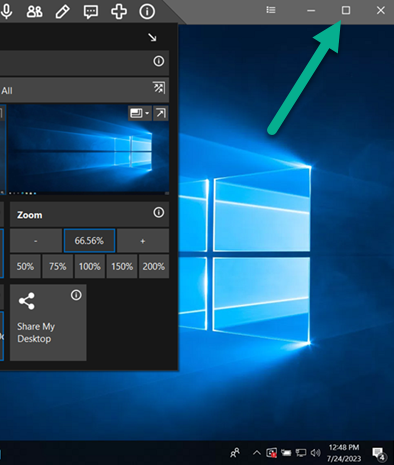Image resolution: width=394 pixels, height=465 pixels.
Task: Increase zoom with the plus button
Action: click(x=143, y=241)
